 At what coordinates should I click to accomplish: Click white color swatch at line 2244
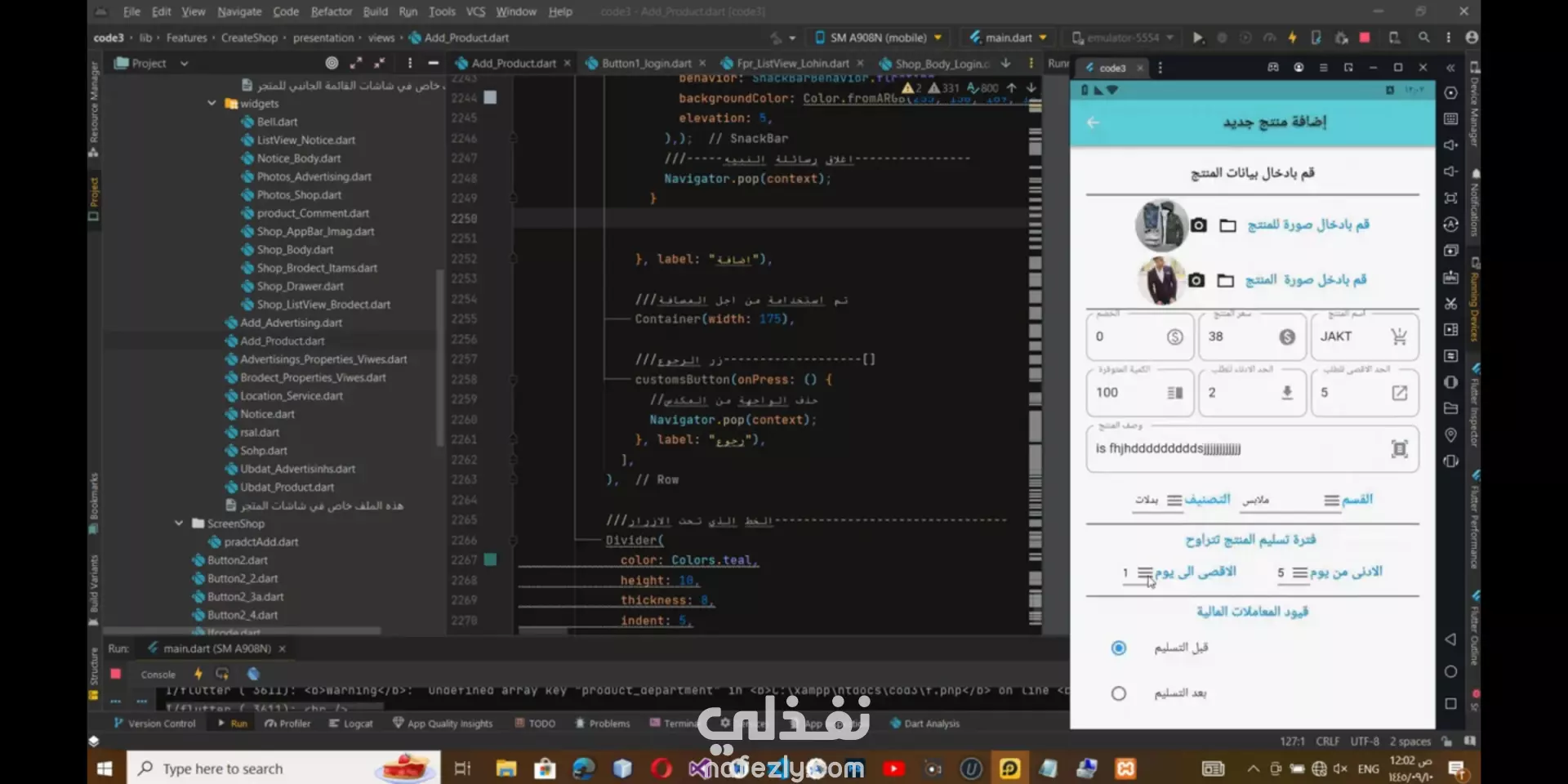click(x=490, y=97)
